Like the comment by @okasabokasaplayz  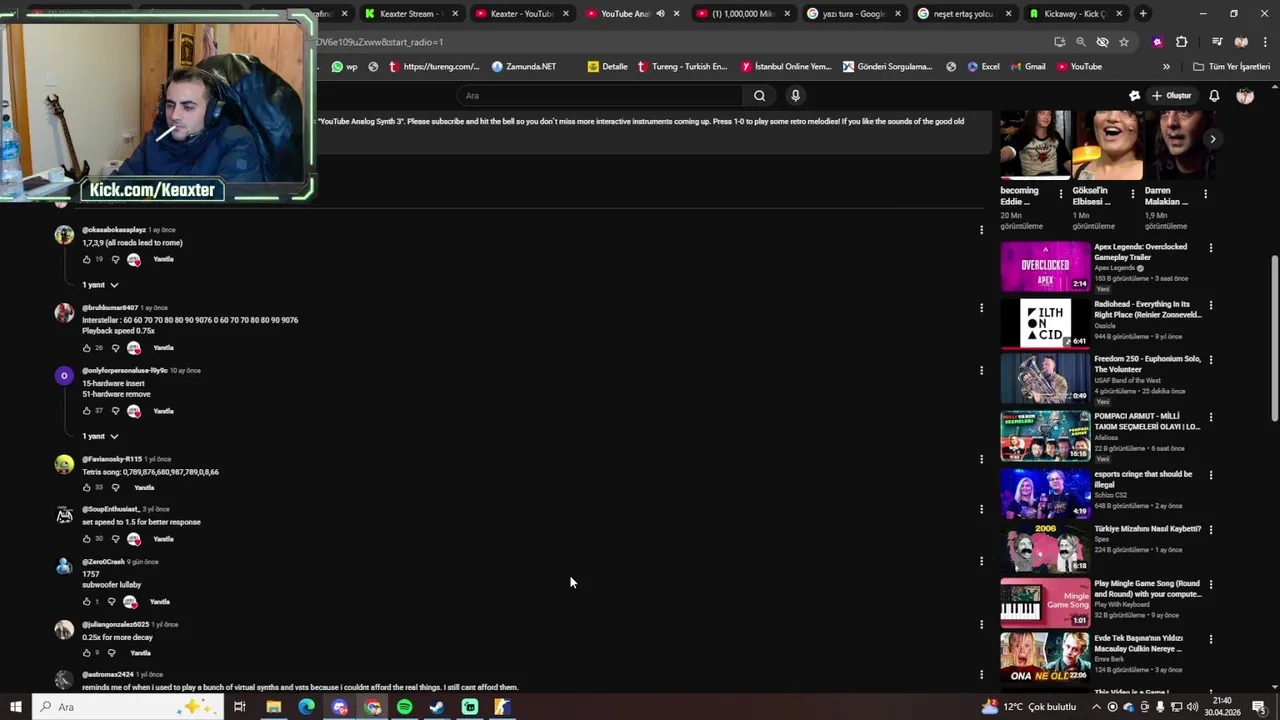87,260
